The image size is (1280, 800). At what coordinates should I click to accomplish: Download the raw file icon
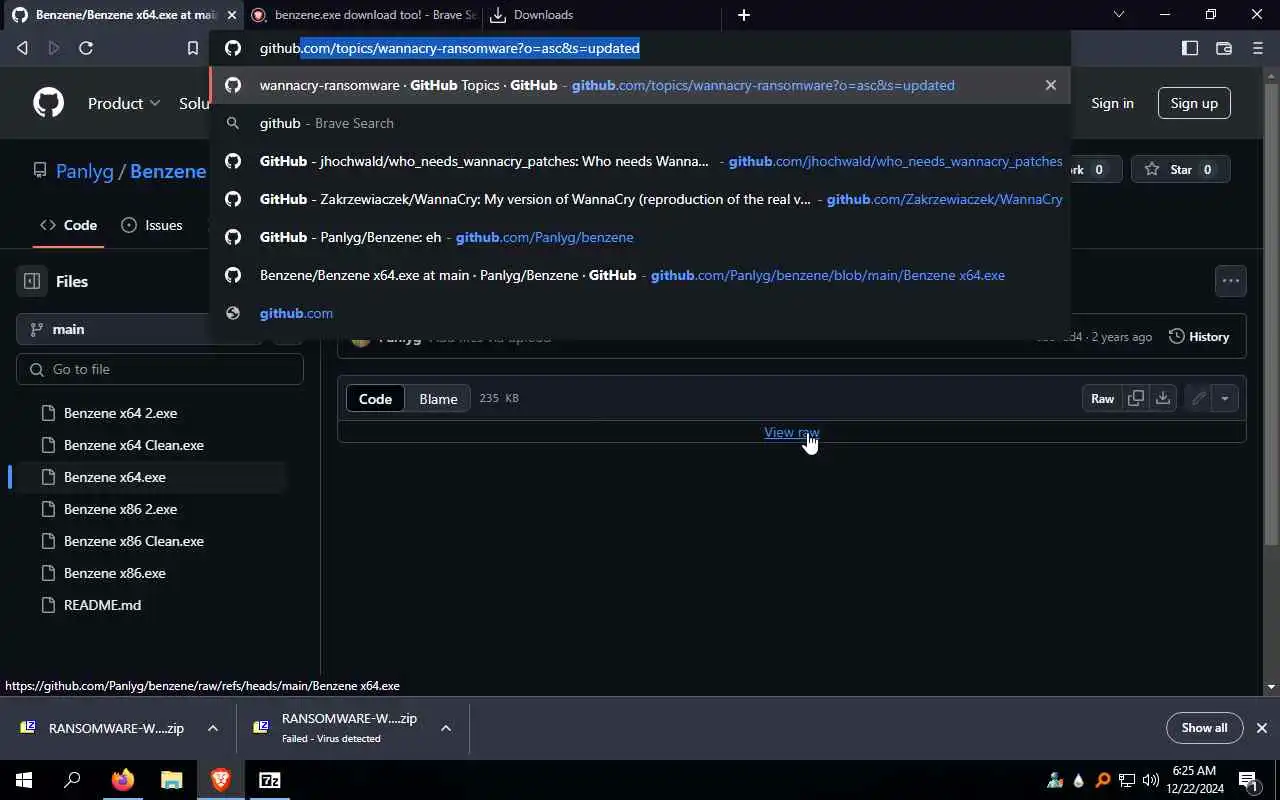pos(1163,399)
